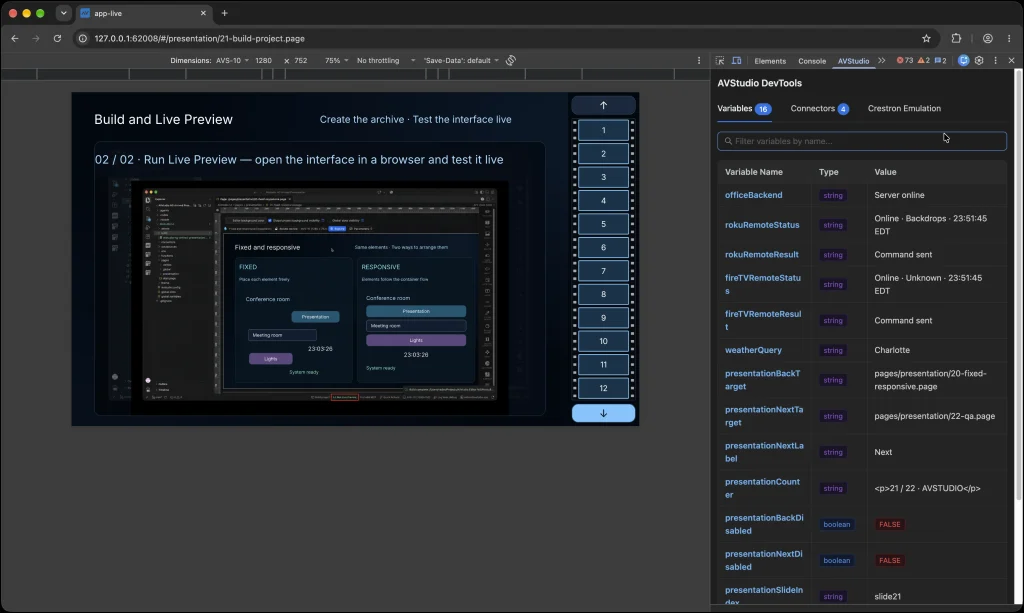Click the rokuRemoteResult variable name
1024x613 pixels.
pos(761,255)
